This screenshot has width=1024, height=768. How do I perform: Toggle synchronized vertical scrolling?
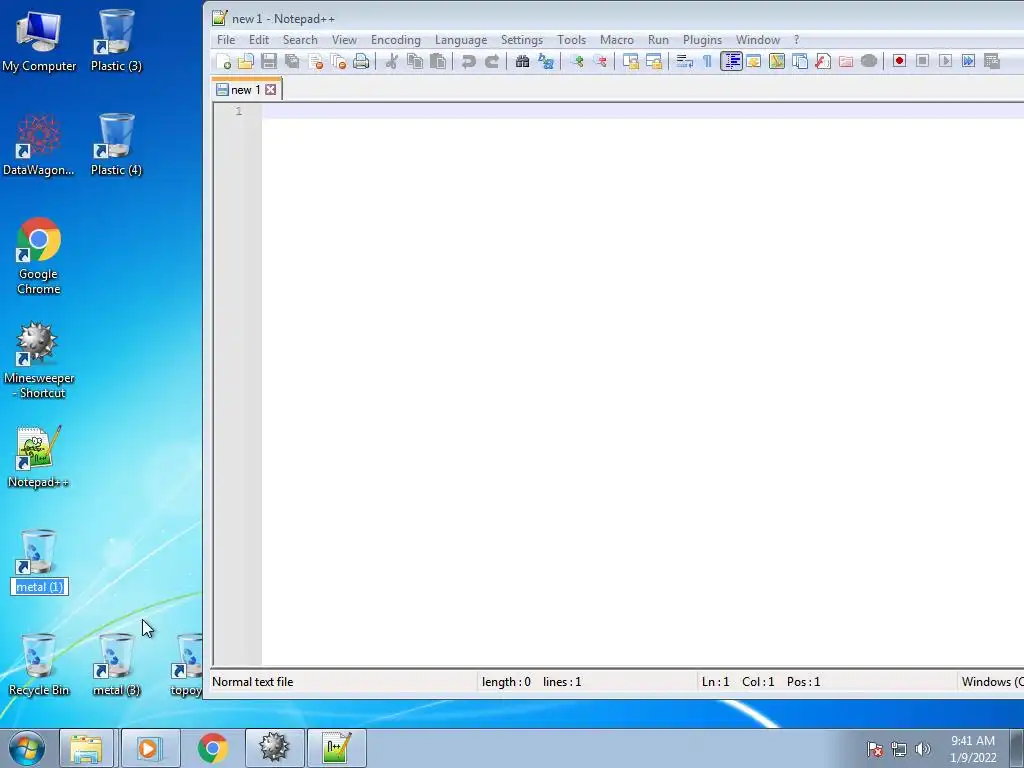[x=630, y=61]
